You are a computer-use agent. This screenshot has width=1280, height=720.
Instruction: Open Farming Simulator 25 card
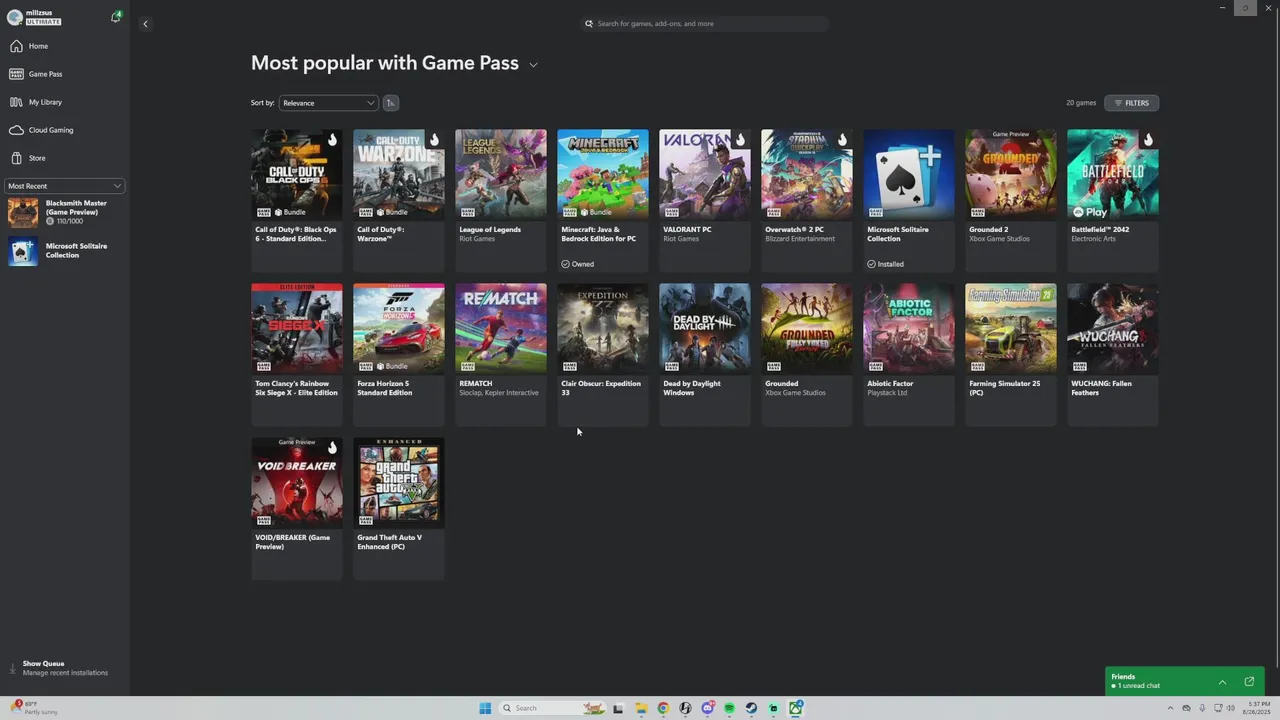[1011, 354]
